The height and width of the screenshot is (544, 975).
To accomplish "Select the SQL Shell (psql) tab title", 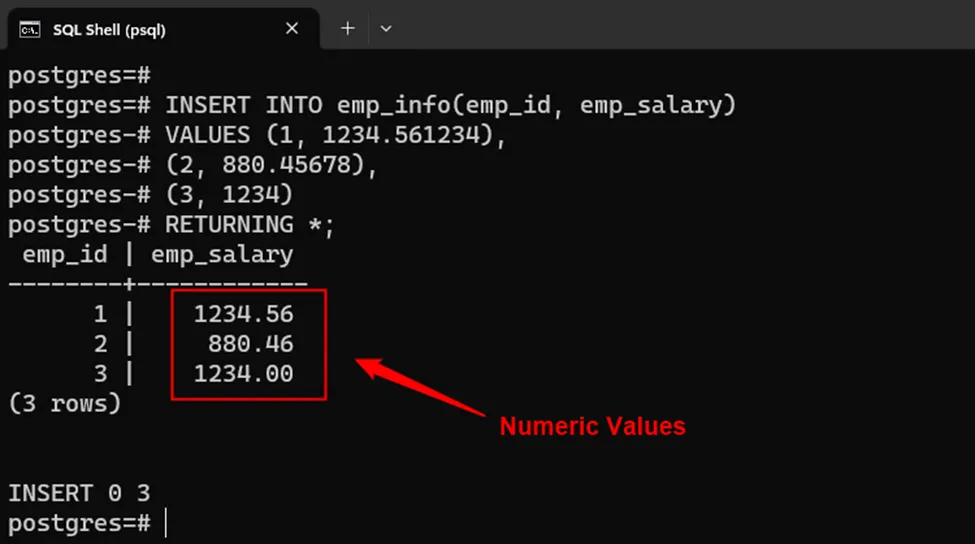I will [109, 30].
